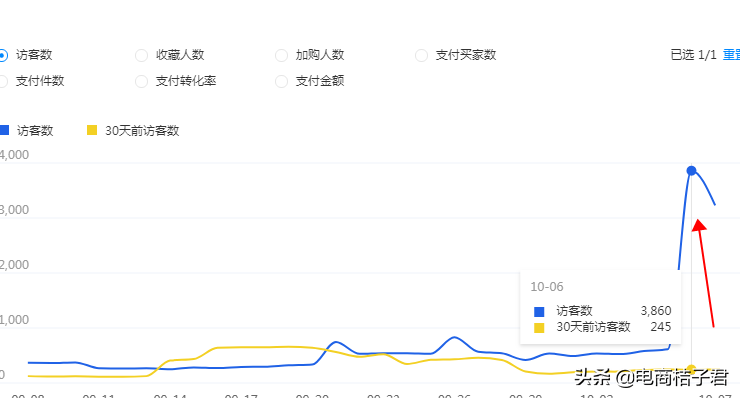Select the 访客数 radio button
The height and width of the screenshot is (398, 740).
point(2,55)
